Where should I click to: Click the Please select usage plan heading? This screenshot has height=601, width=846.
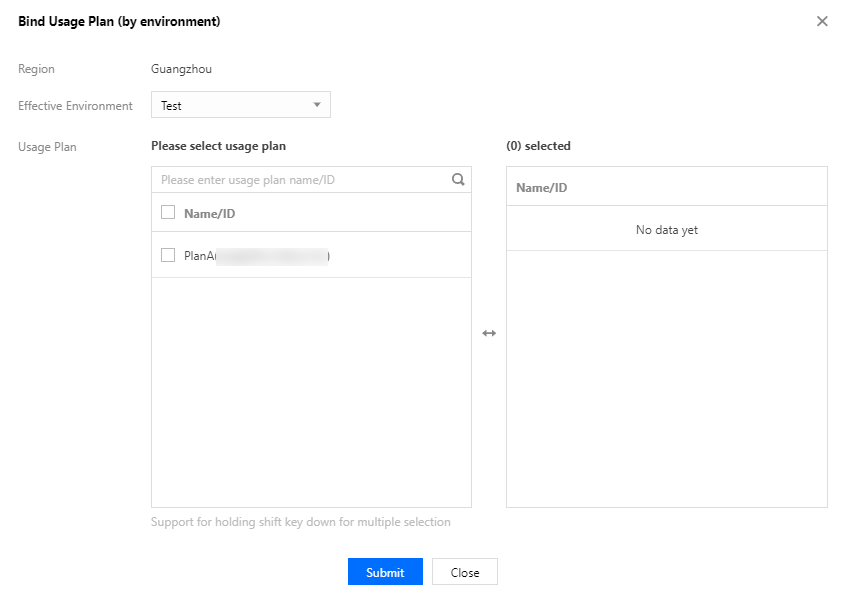218,146
